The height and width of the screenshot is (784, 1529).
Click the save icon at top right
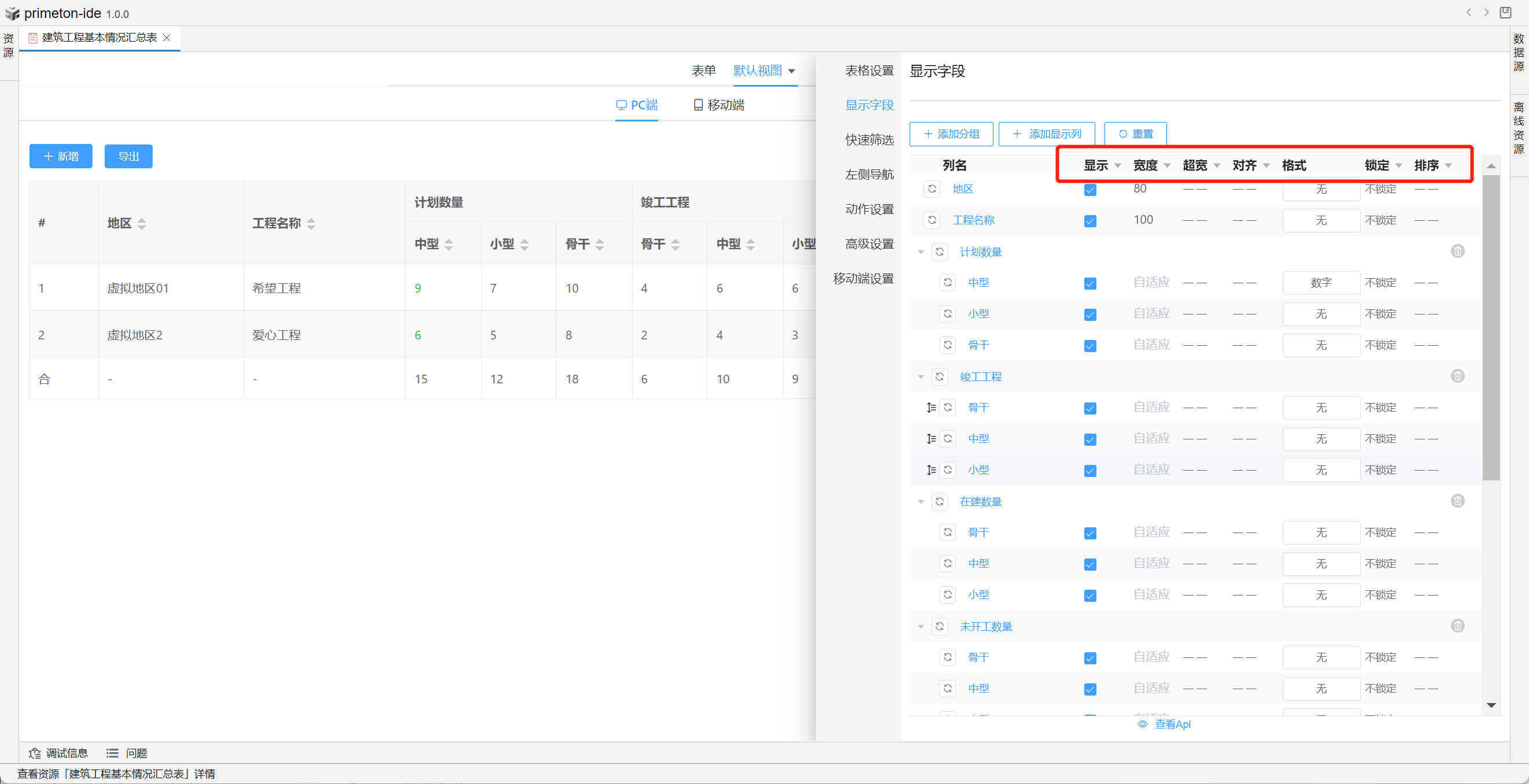pyautogui.click(x=1506, y=13)
